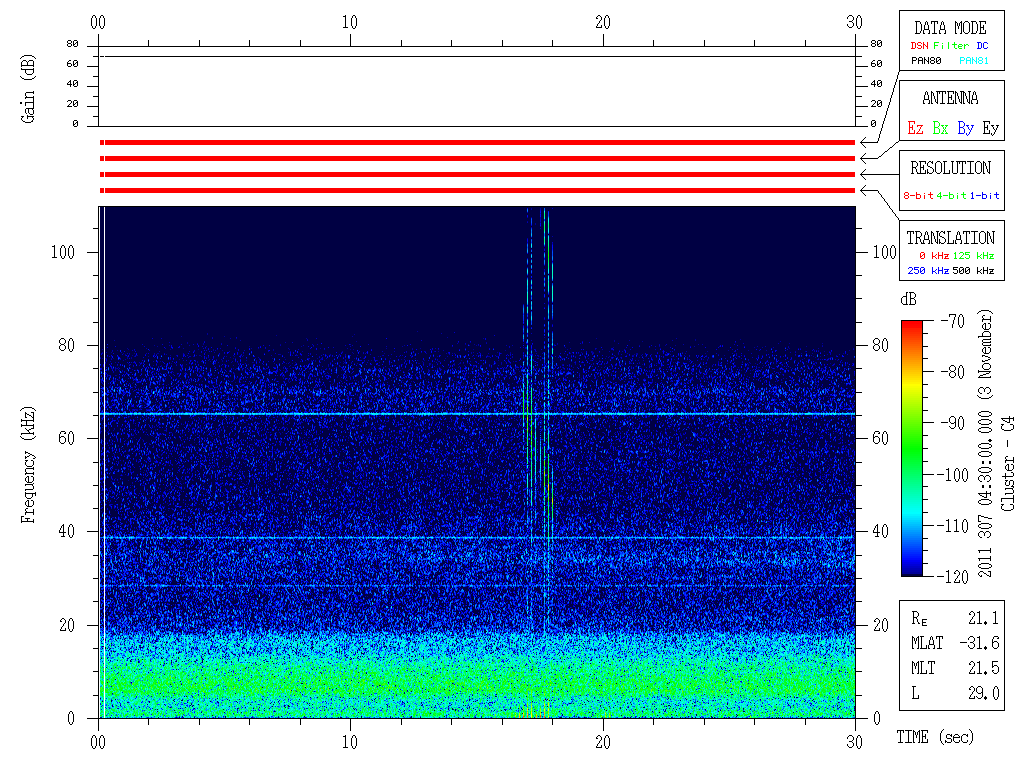Click the MLT value 21.5
1024x768 pixels.
click(984, 667)
